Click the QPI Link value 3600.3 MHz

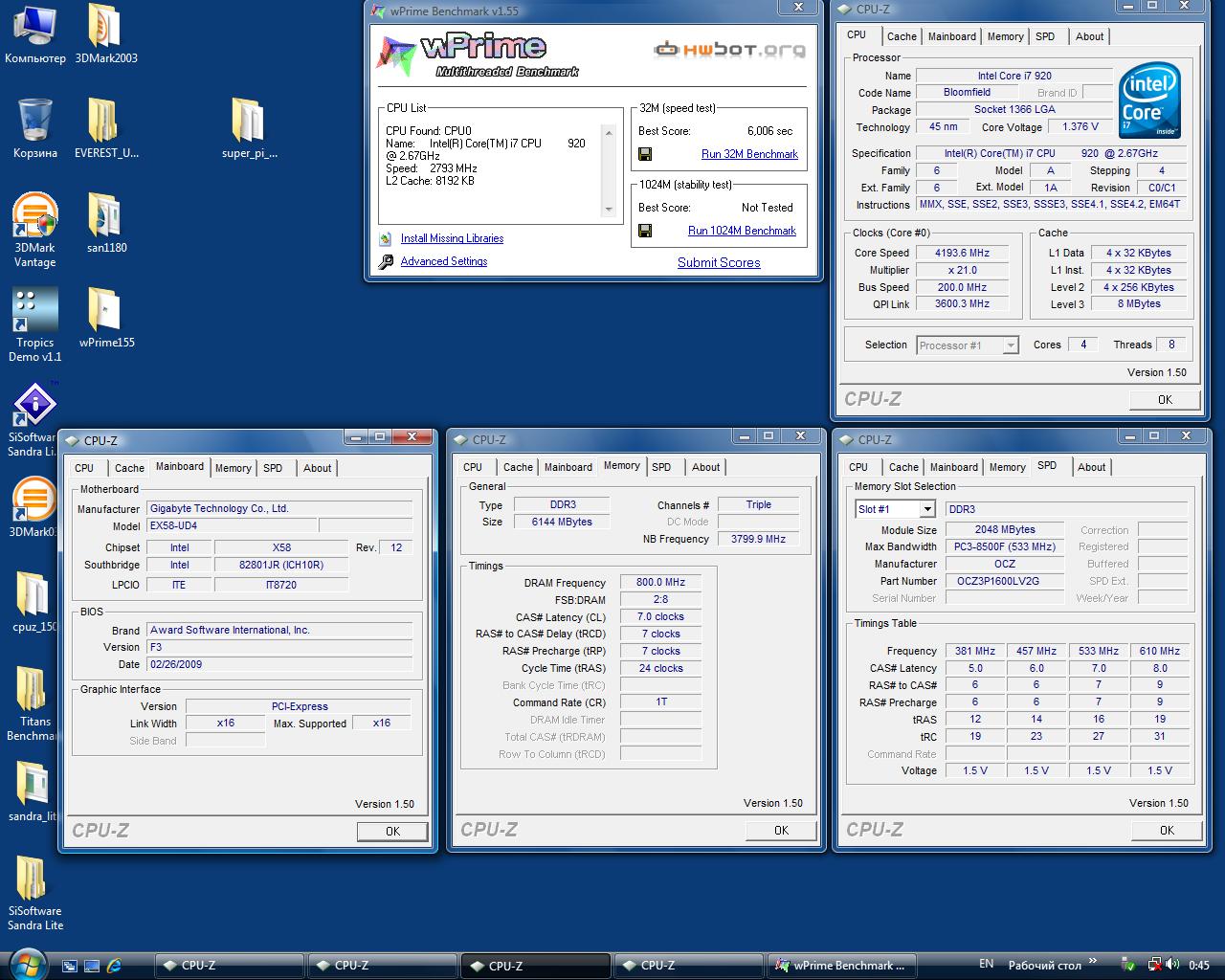[x=962, y=303]
